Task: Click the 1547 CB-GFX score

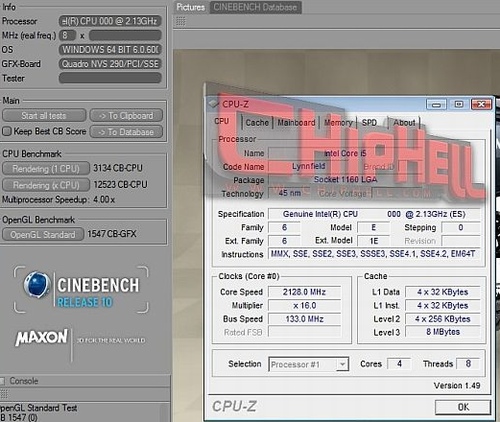Action: point(112,234)
